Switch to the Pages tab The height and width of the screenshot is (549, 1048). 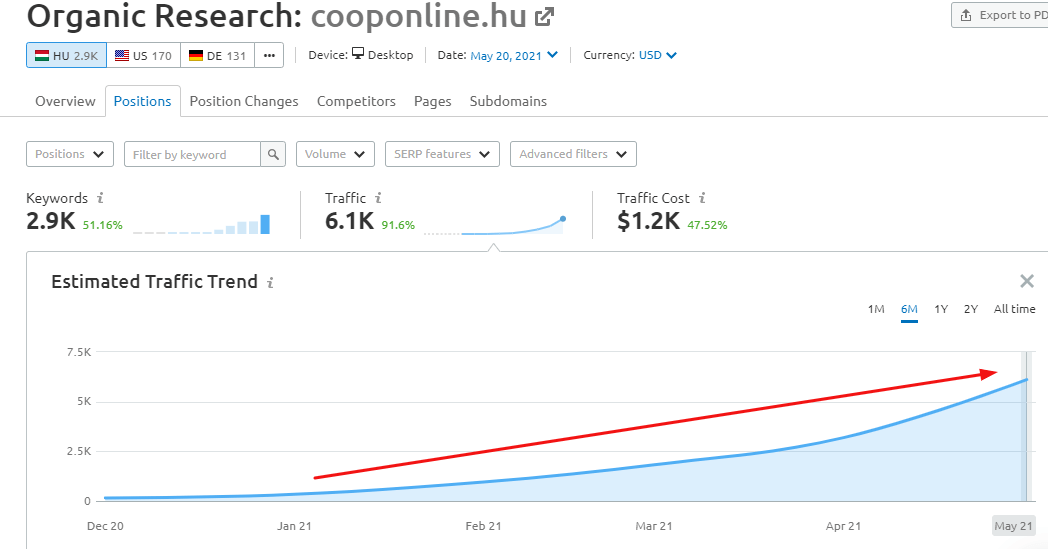(432, 101)
